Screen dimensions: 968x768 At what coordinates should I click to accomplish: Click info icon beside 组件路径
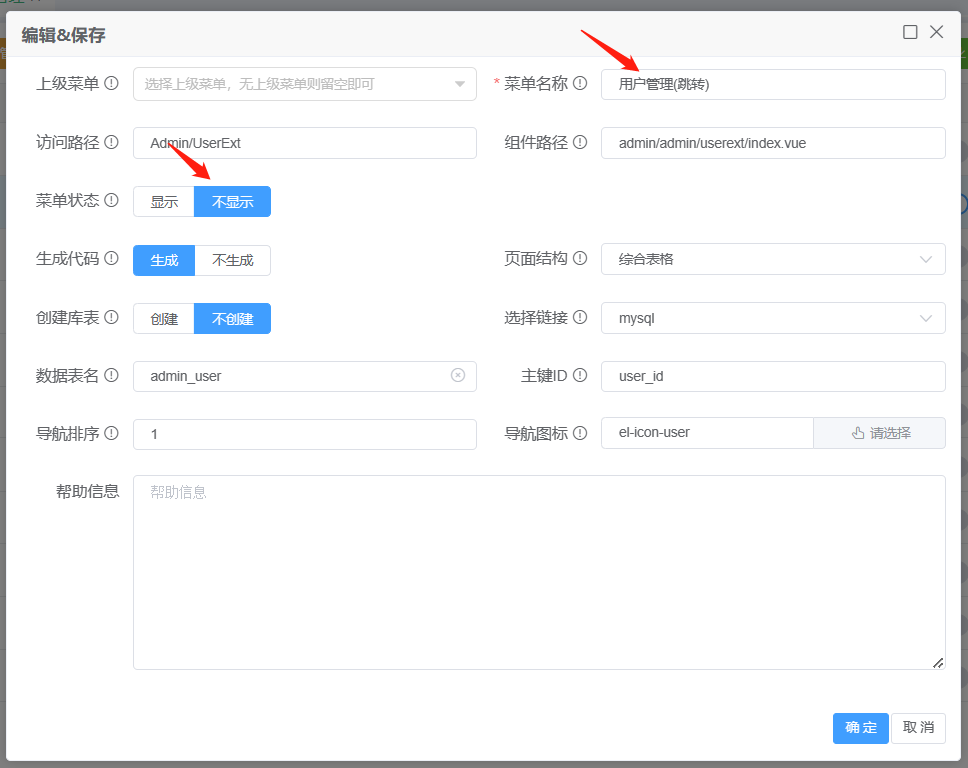pos(580,142)
